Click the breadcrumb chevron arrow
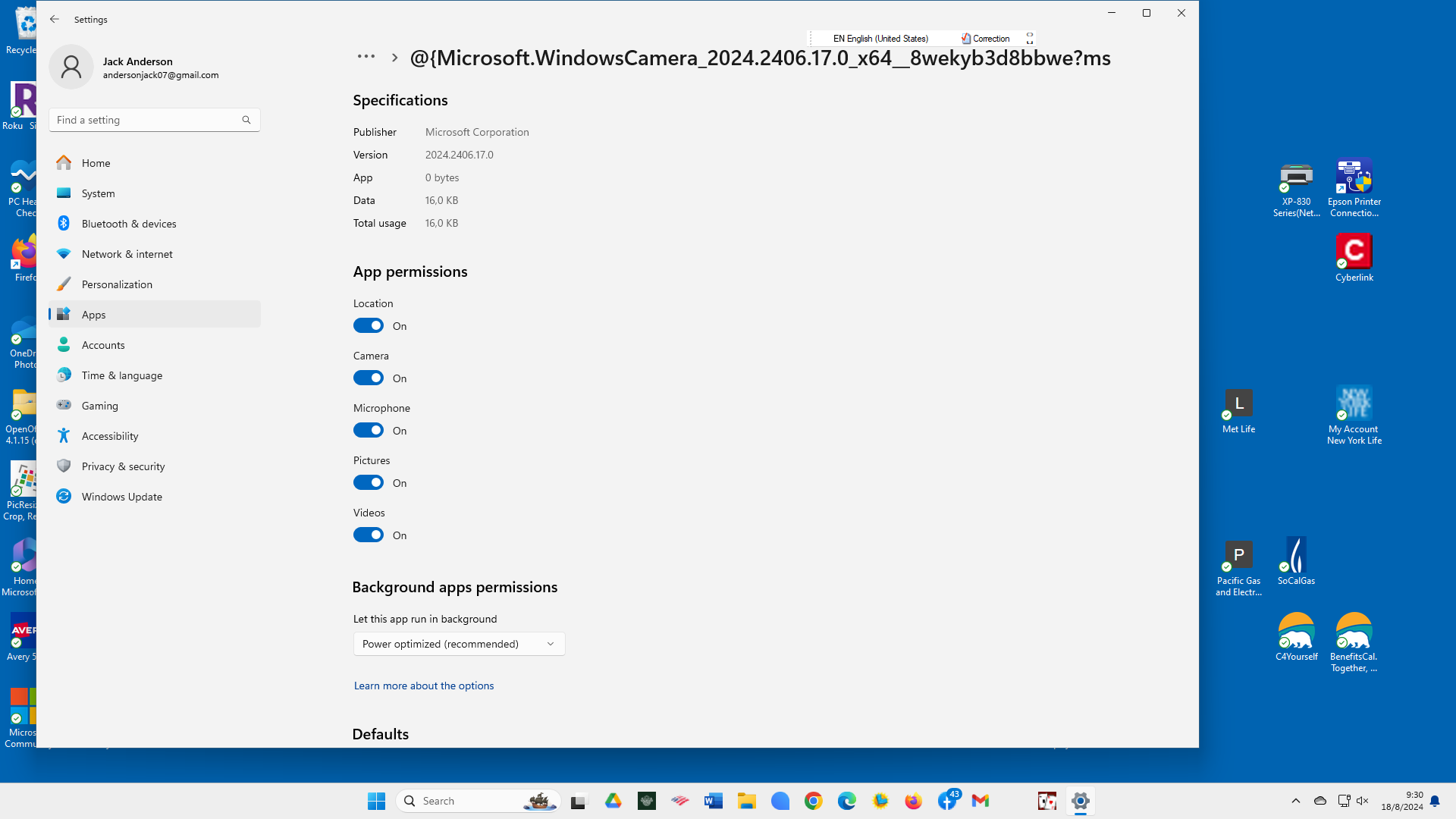Image resolution: width=1456 pixels, height=819 pixels. 394,58
